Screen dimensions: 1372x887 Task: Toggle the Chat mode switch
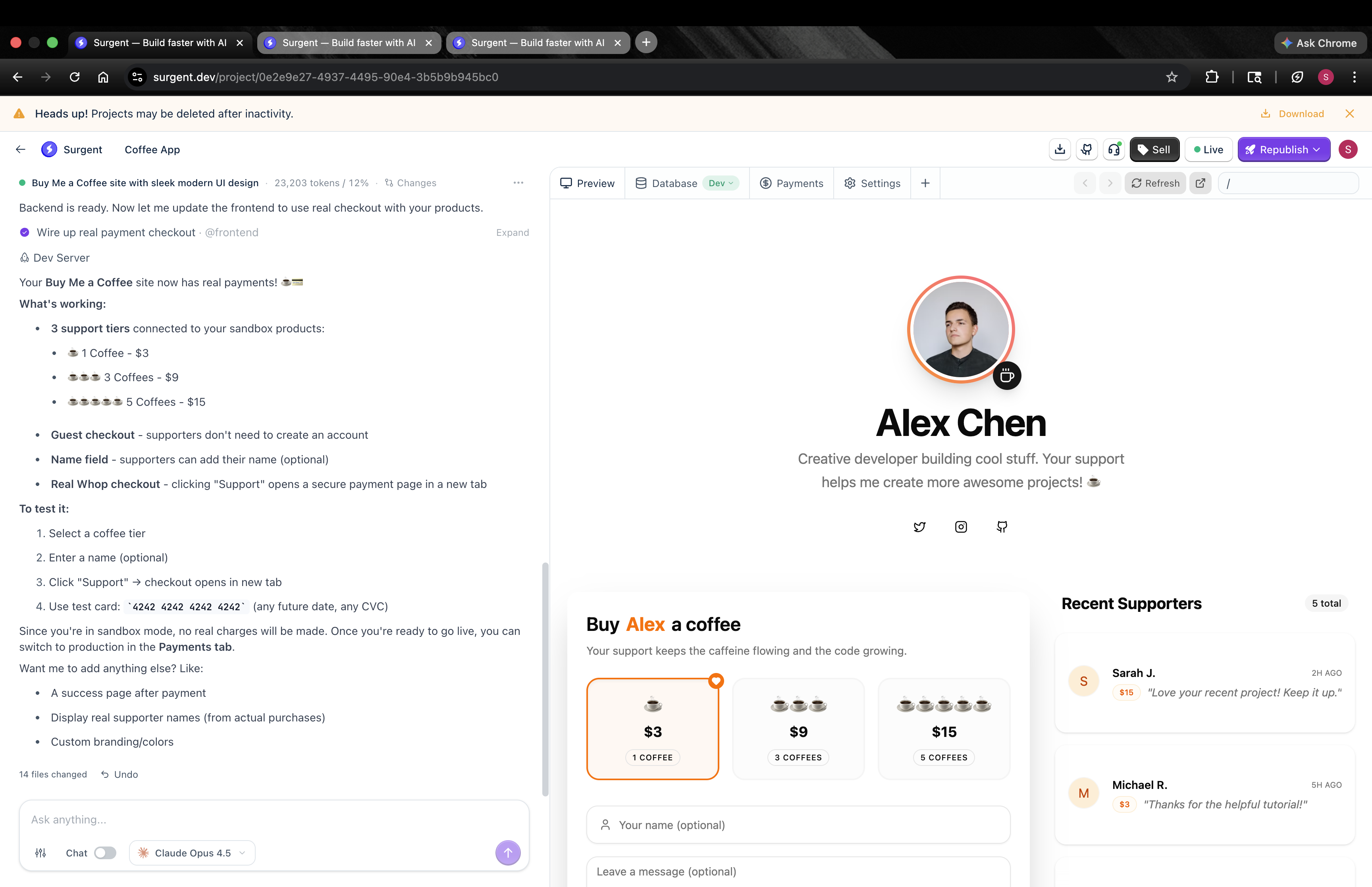pos(105,853)
